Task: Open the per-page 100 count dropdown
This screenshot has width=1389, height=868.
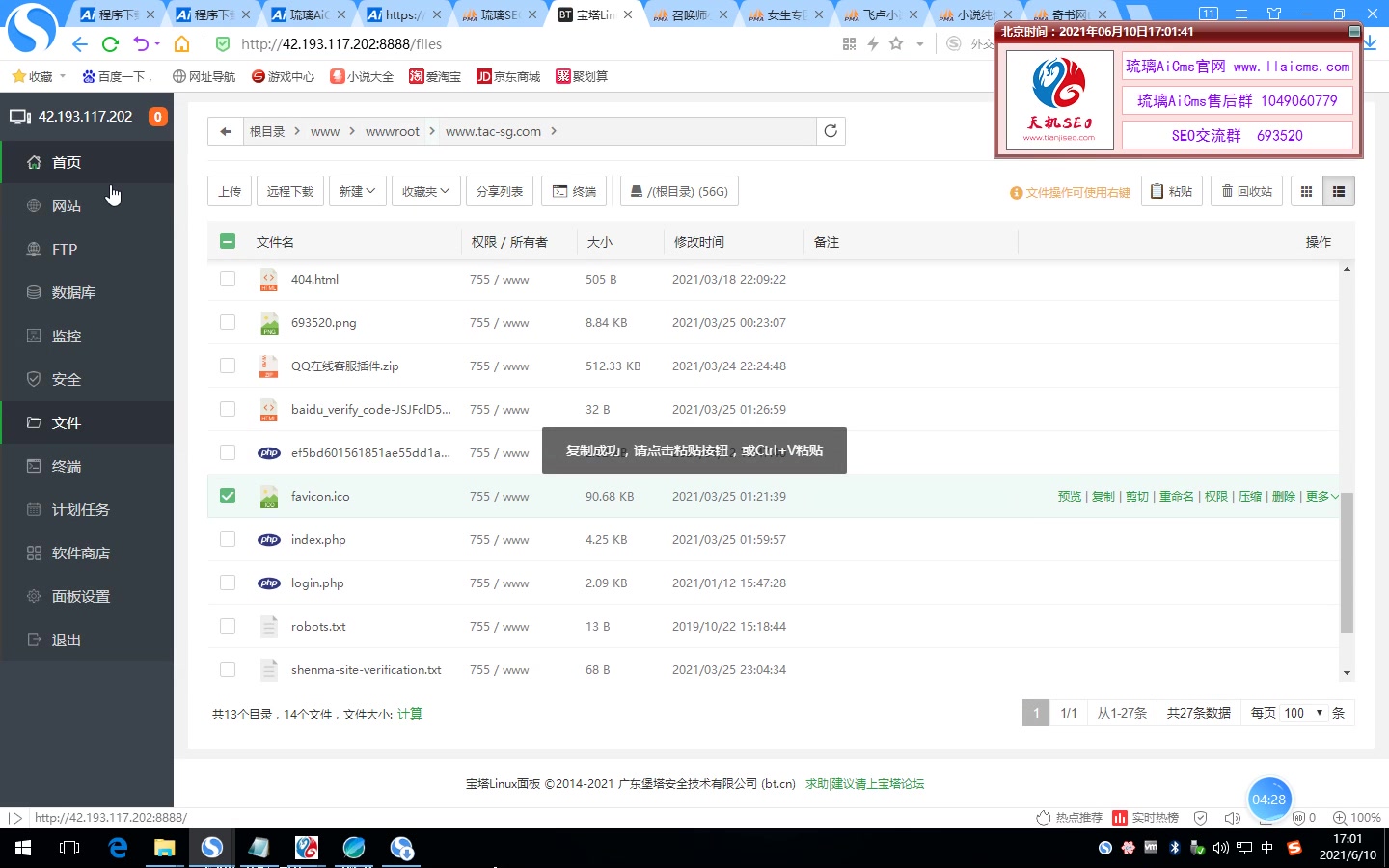Action: [1303, 713]
